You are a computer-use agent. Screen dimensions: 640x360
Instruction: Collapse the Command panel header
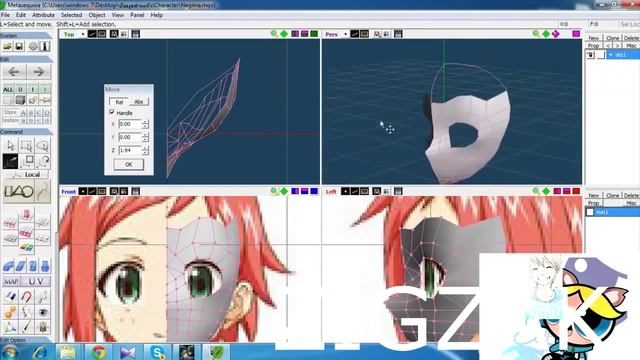pyautogui.click(x=26, y=132)
